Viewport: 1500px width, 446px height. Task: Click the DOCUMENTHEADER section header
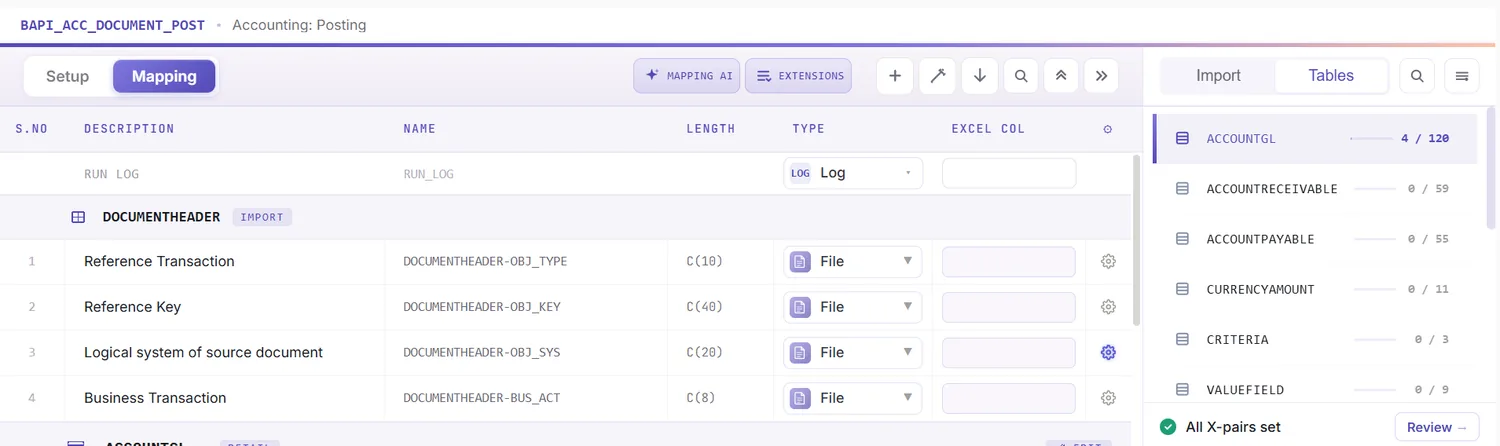[x=565, y=217]
